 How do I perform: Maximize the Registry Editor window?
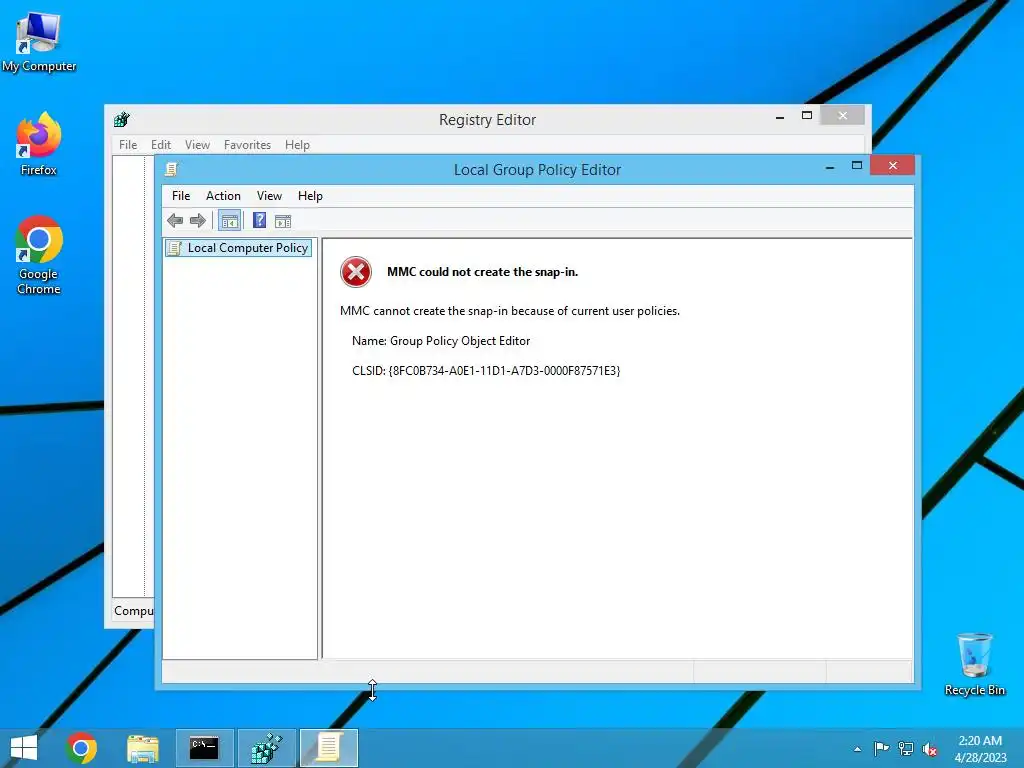[807, 116]
